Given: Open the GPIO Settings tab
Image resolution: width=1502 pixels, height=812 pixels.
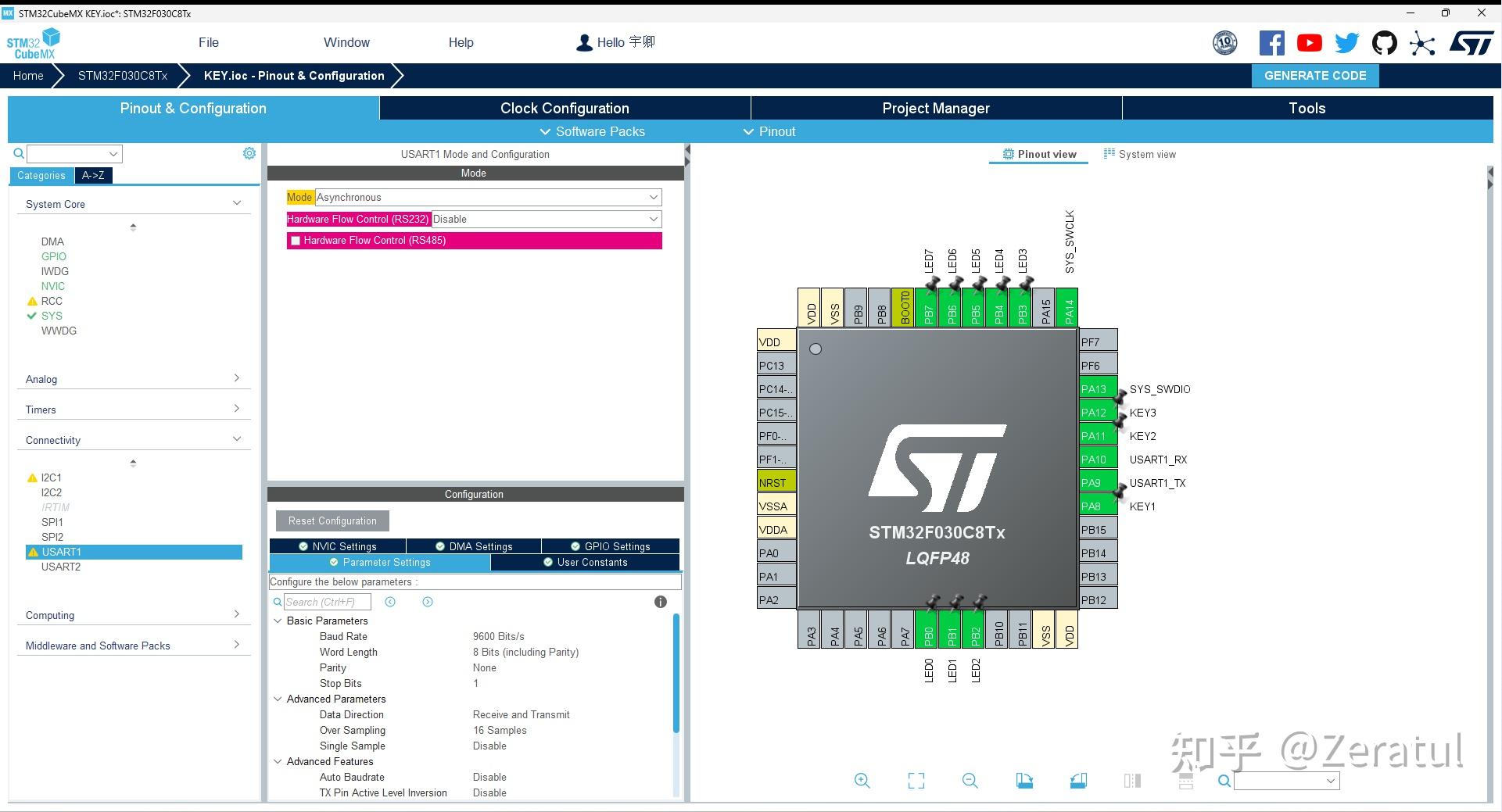Looking at the screenshot, I should tap(611, 546).
